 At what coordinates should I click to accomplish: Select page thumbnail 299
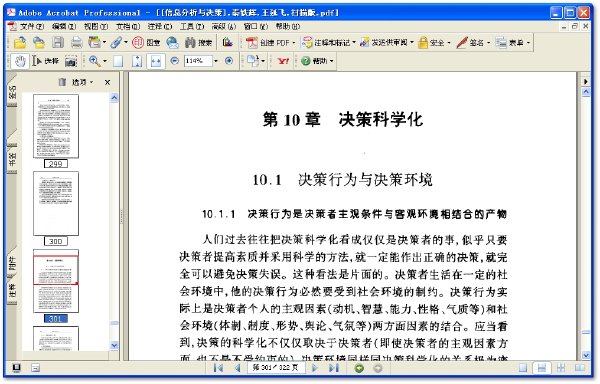click(56, 126)
